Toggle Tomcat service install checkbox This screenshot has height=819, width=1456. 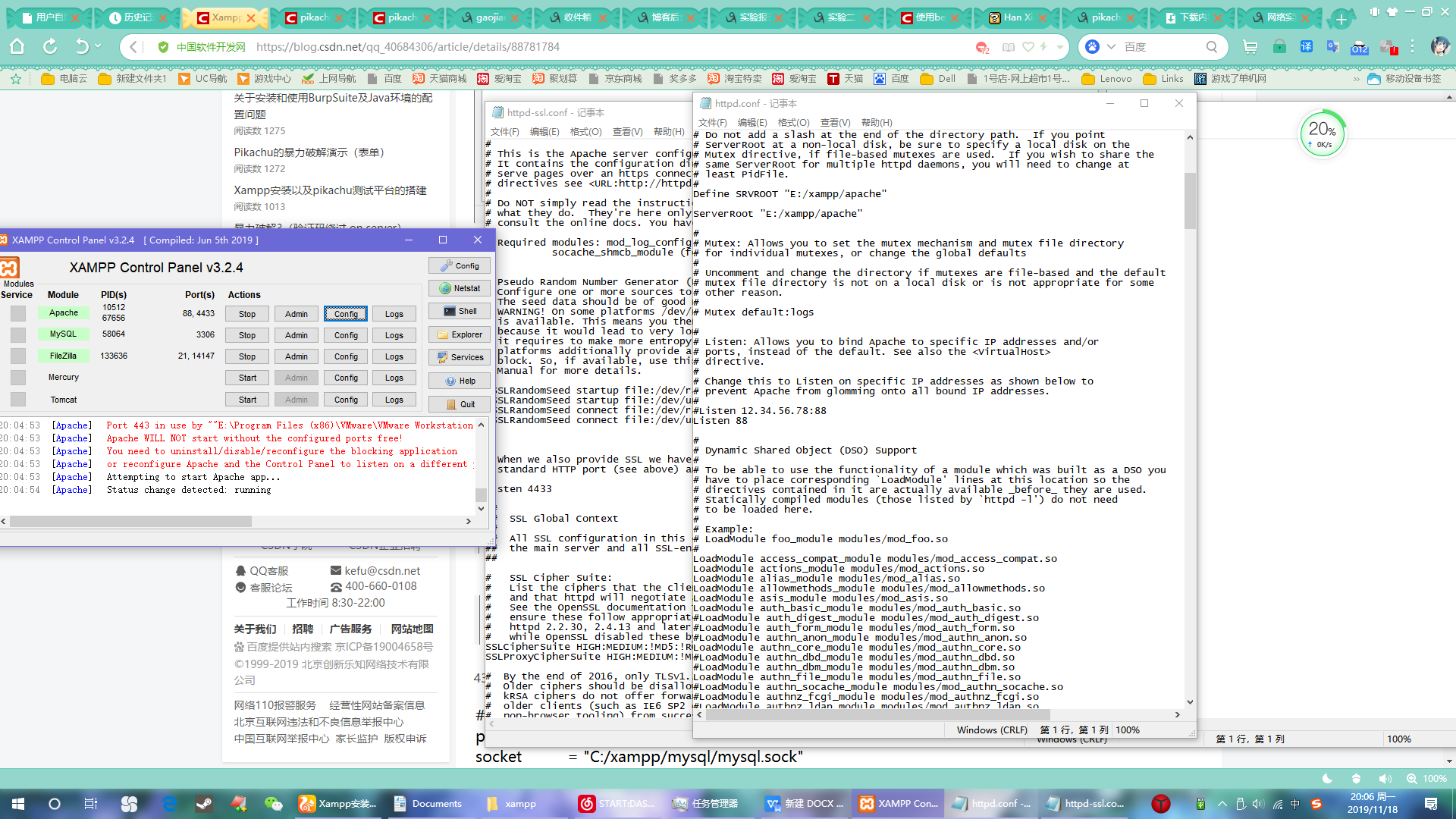[18, 400]
